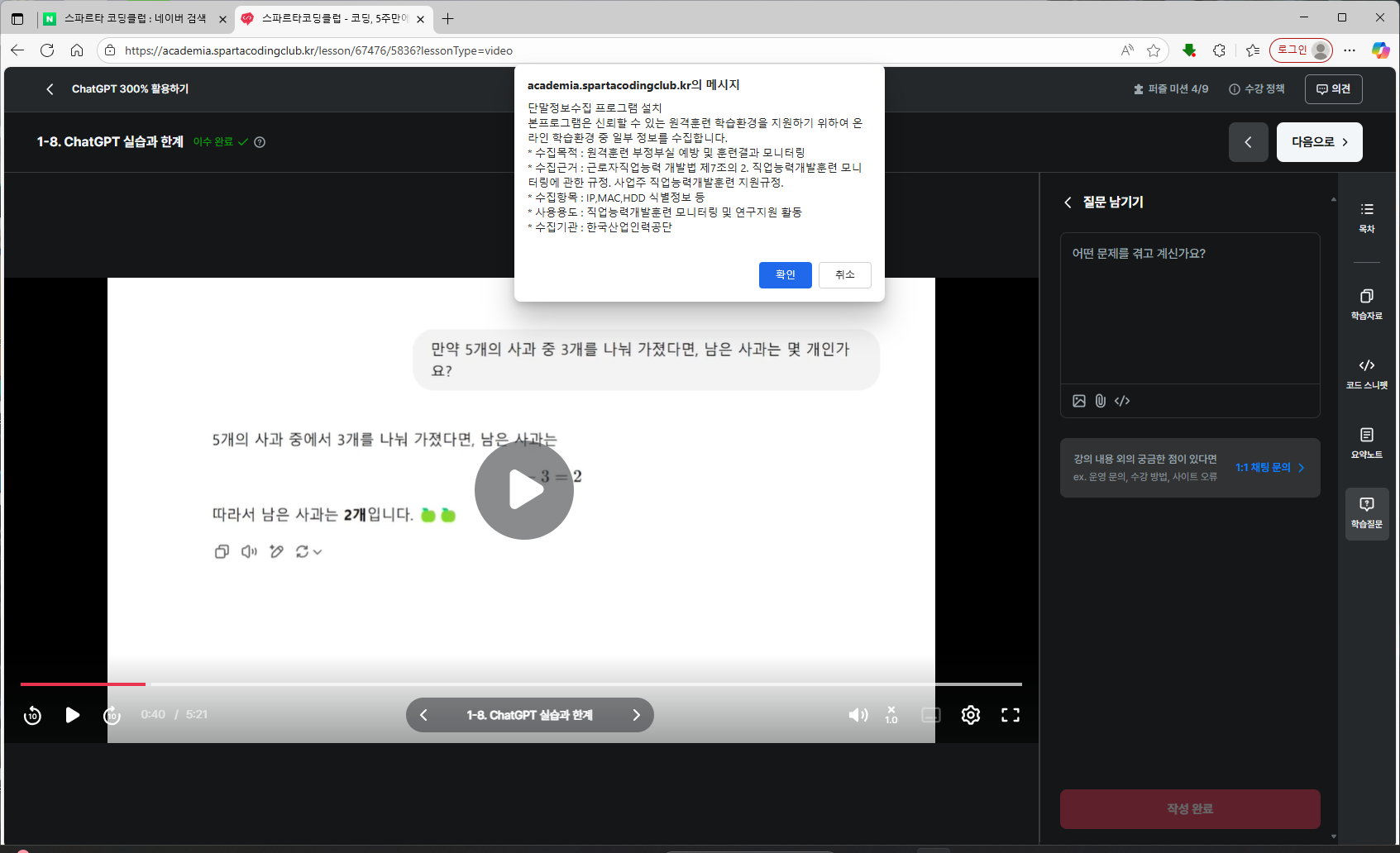The width and height of the screenshot is (1400, 853).
Task: Open the 학습자료 materials panel
Action: pos(1367,304)
